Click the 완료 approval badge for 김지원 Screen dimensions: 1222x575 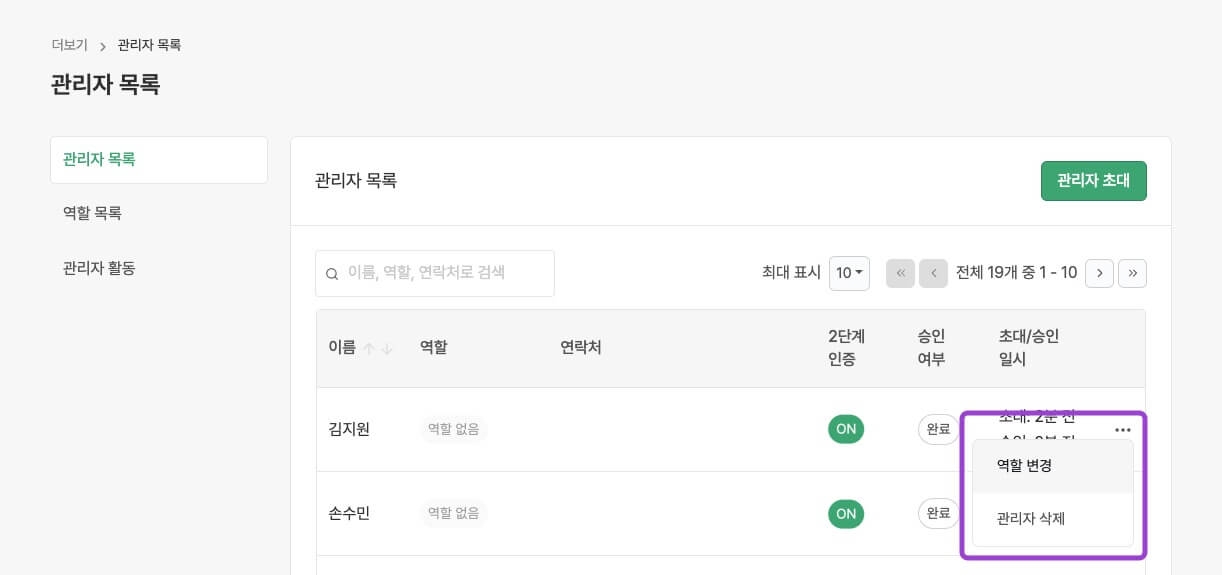pyautogui.click(x=938, y=429)
